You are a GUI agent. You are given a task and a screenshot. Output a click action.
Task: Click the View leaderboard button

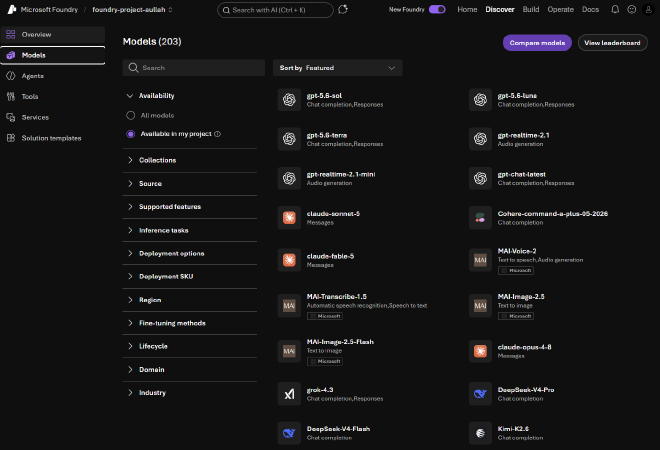(612, 43)
